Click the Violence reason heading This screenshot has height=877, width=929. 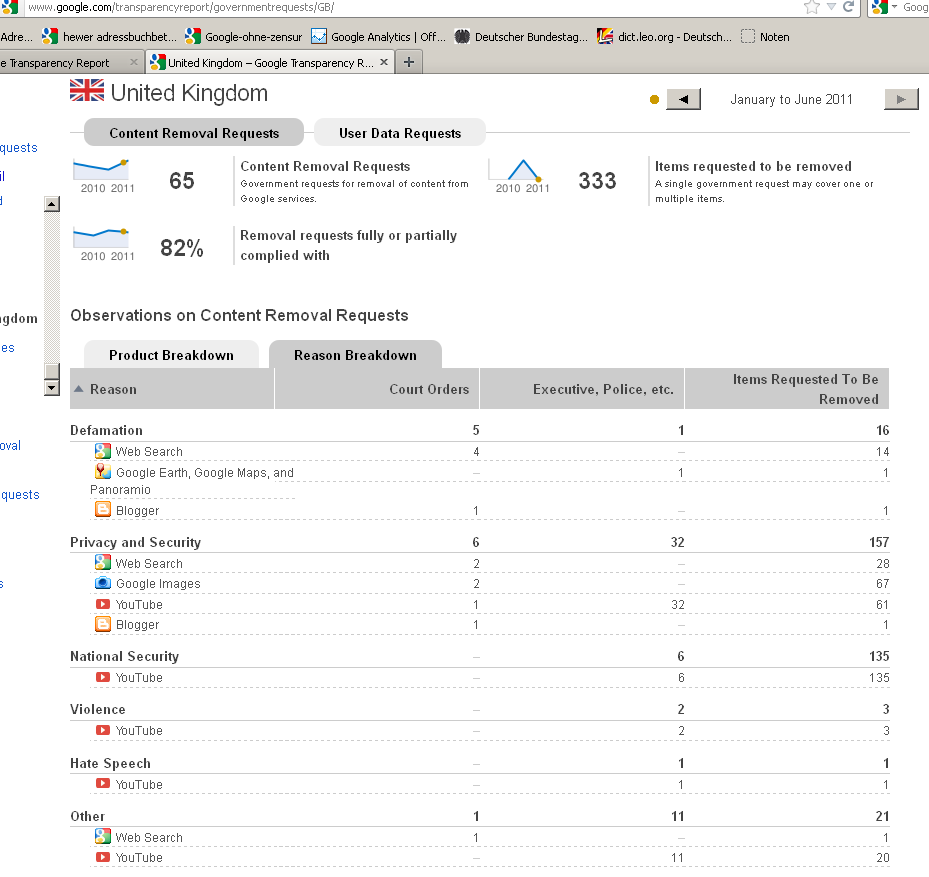coord(98,709)
